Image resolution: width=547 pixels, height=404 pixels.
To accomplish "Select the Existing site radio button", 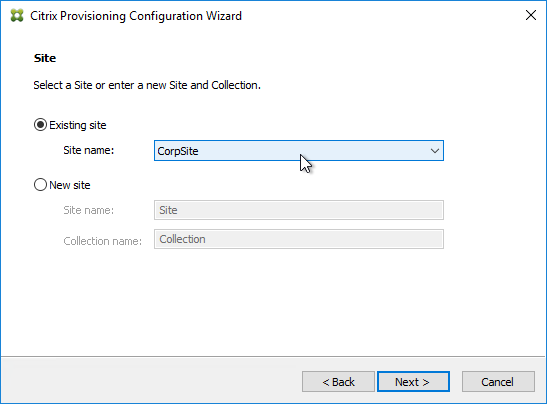I will pyautogui.click(x=40, y=125).
